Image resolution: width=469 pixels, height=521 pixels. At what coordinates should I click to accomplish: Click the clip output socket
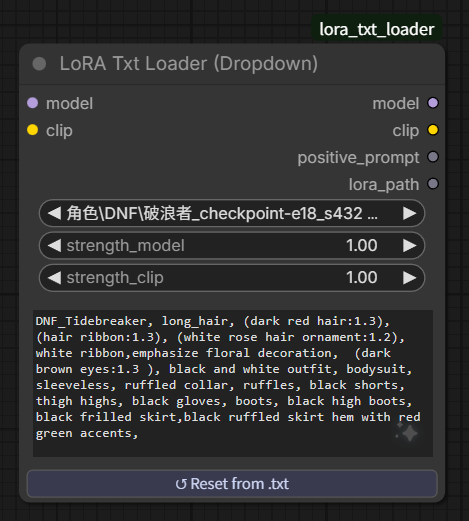point(433,130)
